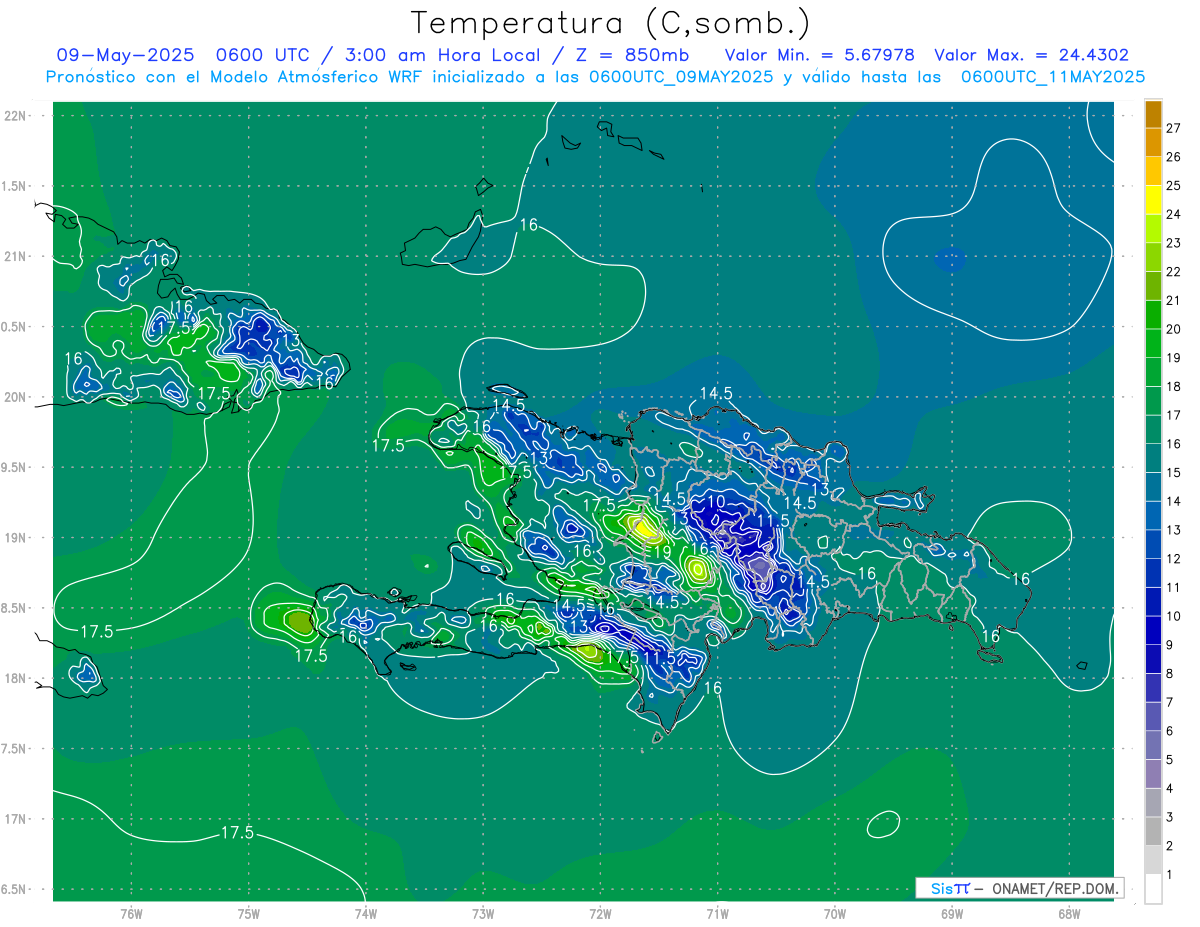Click the color bar label '8'
1200x927 pixels.
tap(1170, 674)
